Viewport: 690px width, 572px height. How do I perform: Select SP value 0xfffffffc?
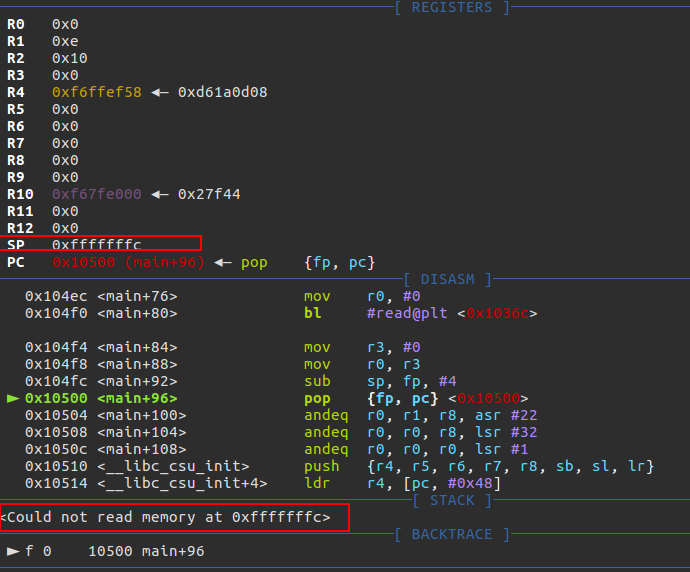coord(97,245)
